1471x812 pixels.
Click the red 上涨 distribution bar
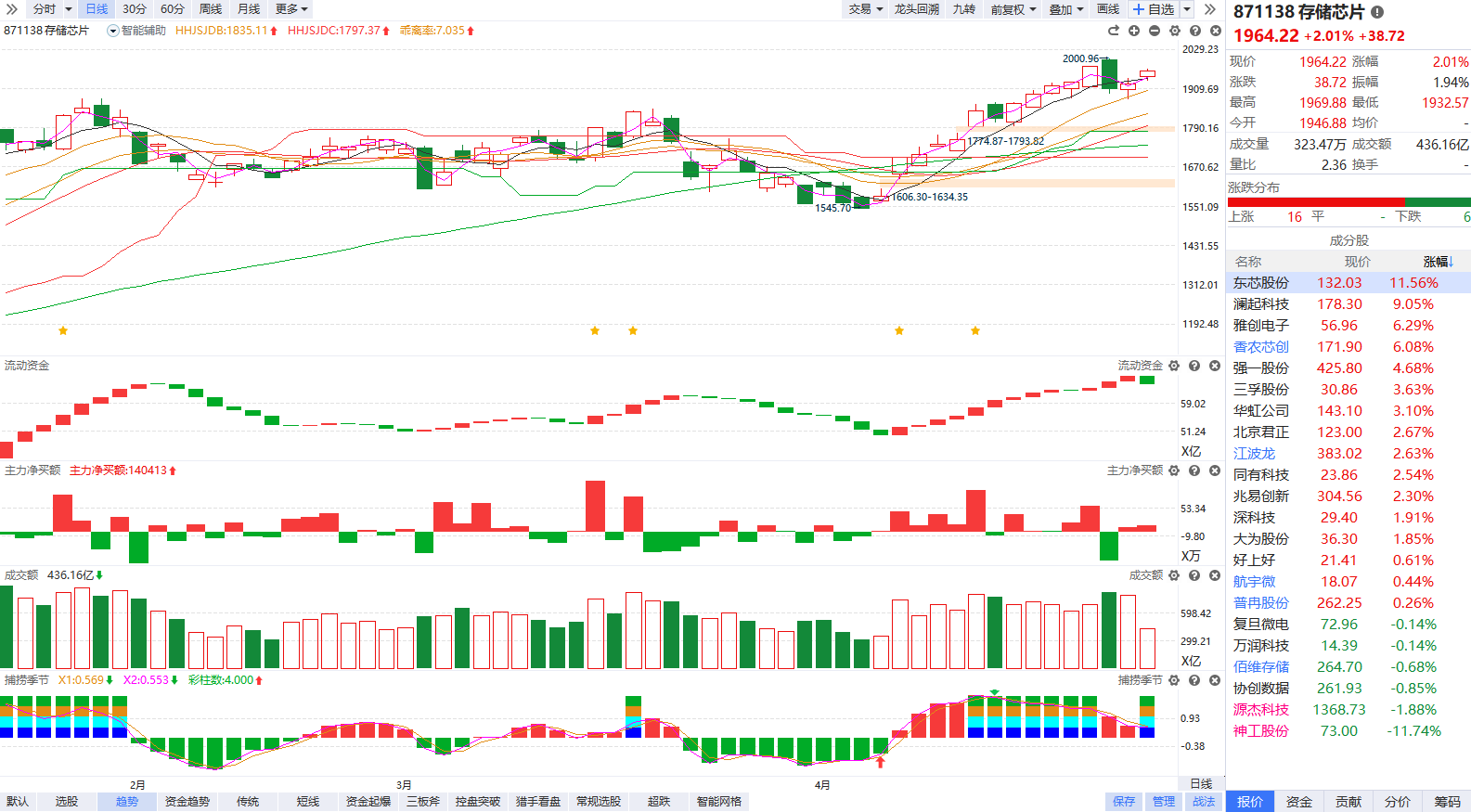[x=1315, y=202]
